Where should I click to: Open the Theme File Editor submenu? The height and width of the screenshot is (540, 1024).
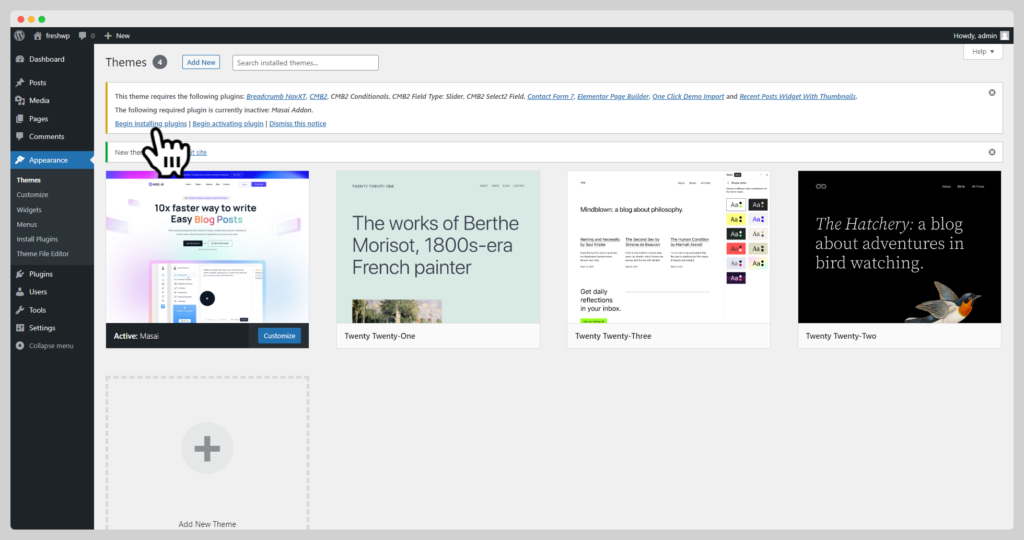[x=42, y=253]
